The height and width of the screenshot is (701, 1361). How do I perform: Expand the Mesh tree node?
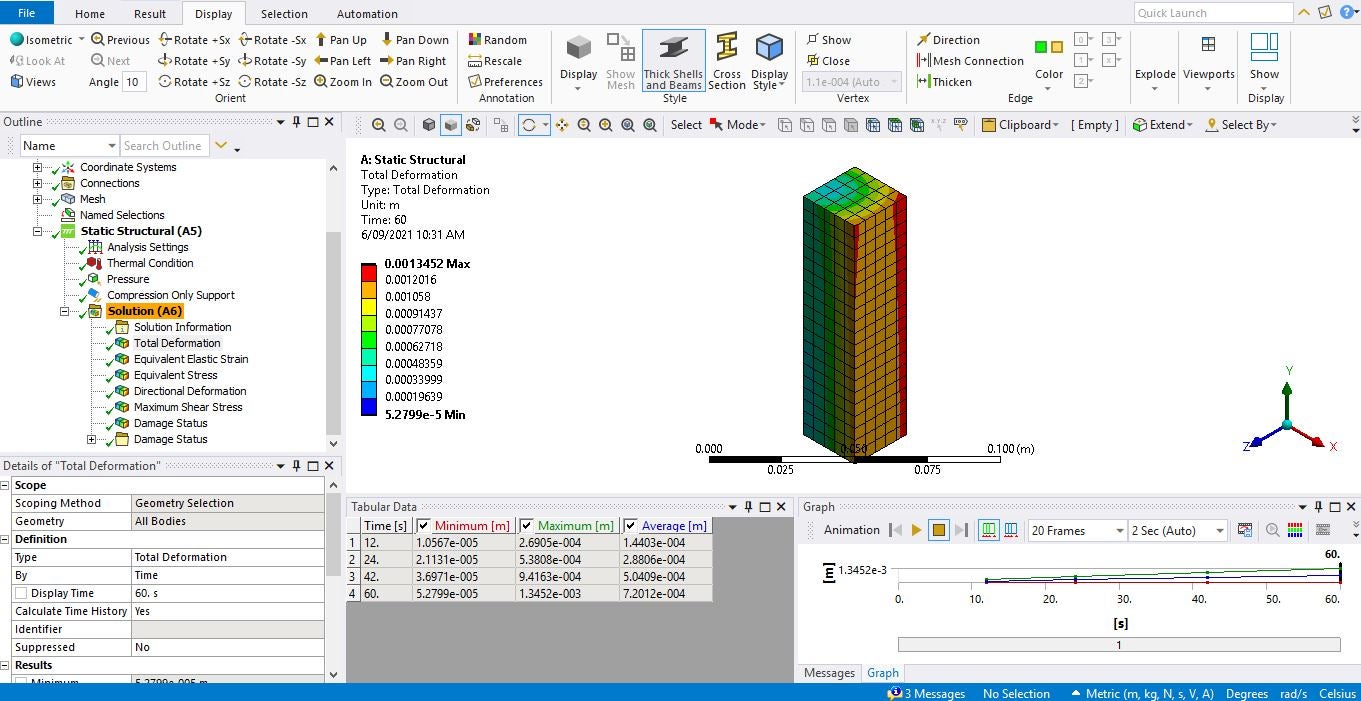pyautogui.click(x=38, y=199)
